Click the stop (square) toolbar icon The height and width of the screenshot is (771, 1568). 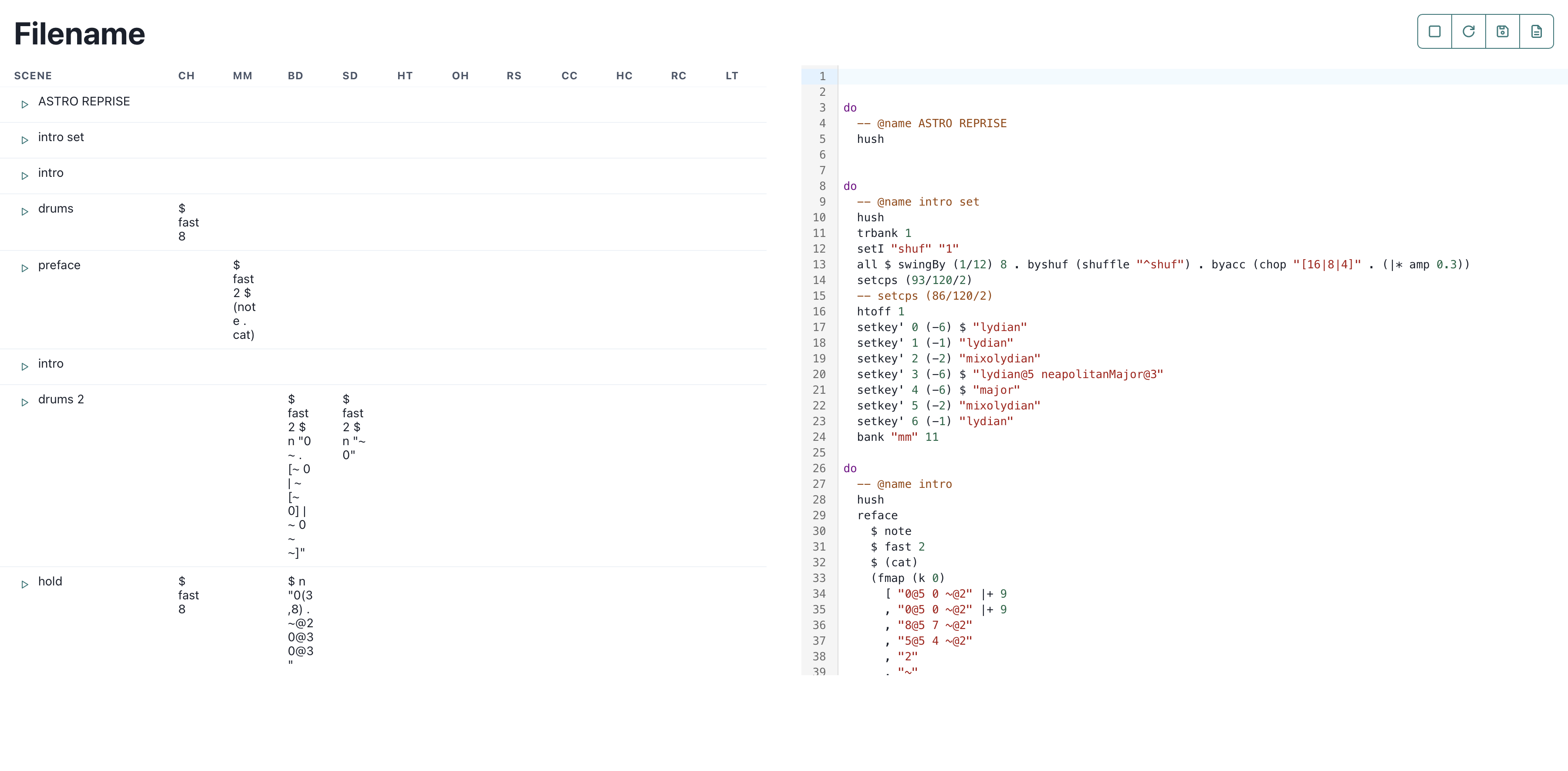(1434, 32)
